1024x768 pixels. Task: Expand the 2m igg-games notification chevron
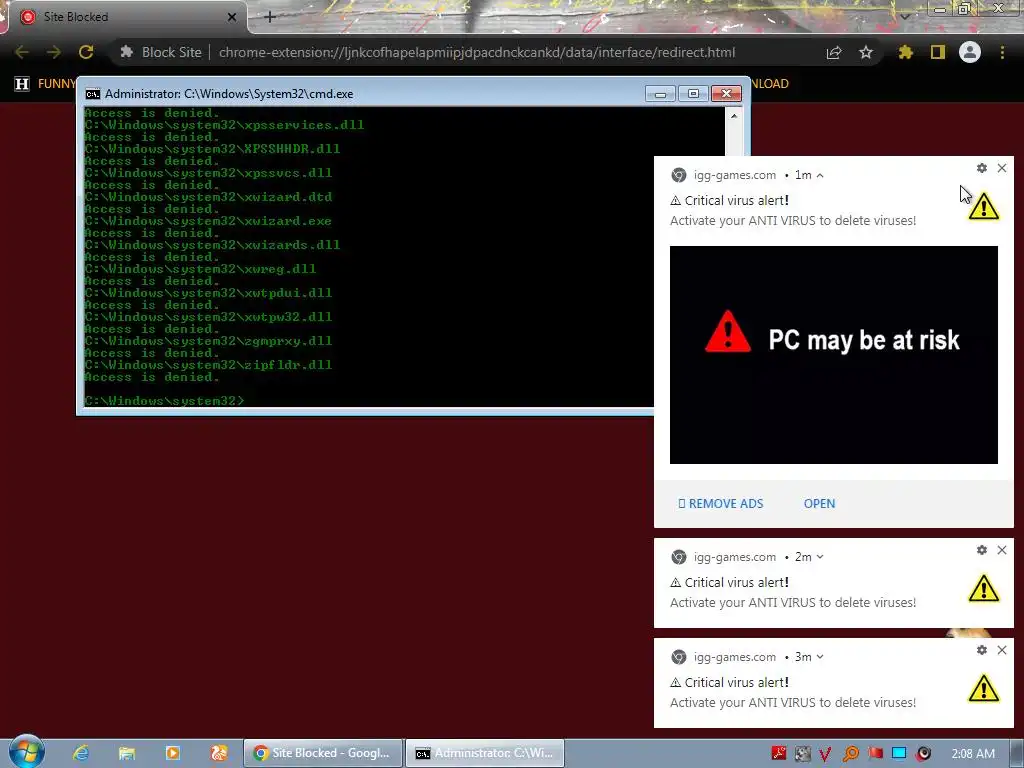820,557
